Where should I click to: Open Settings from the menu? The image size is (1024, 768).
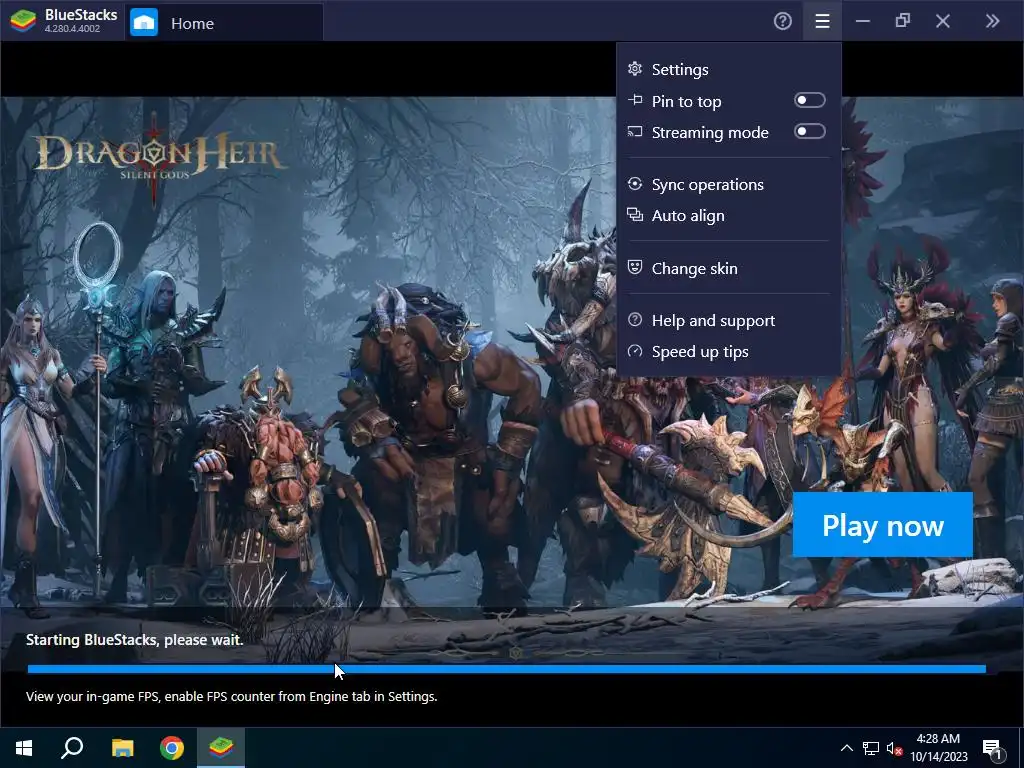tap(729, 69)
